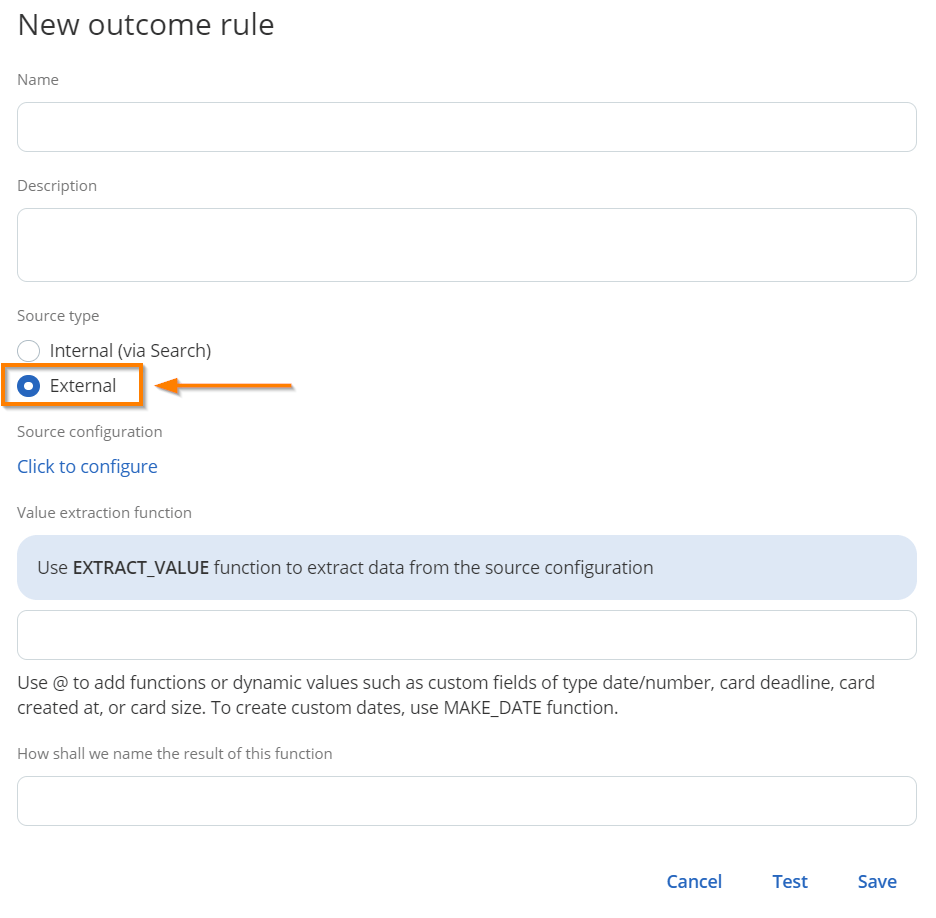This screenshot has width=936, height=918.
Task: Run the rule with the Test button
Action: coord(789,881)
